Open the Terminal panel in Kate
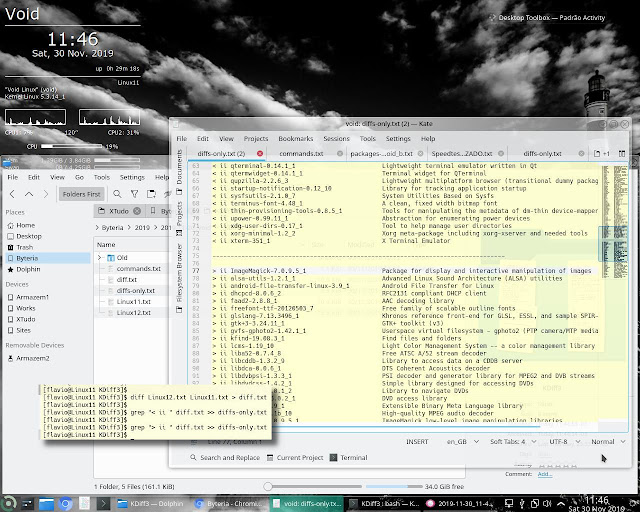This screenshot has width=640, height=512. point(349,458)
